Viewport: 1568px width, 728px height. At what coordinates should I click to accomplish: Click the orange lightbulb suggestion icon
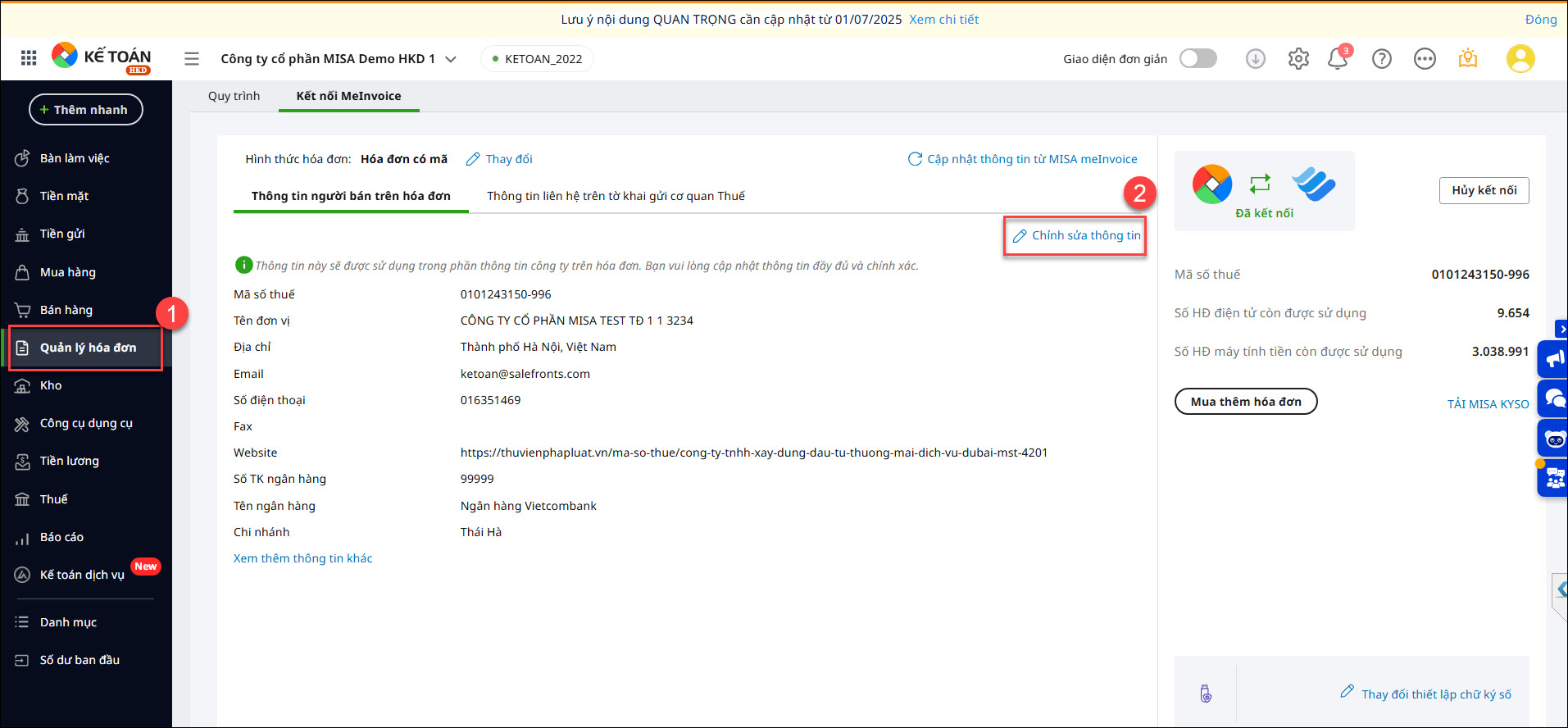(x=1468, y=59)
